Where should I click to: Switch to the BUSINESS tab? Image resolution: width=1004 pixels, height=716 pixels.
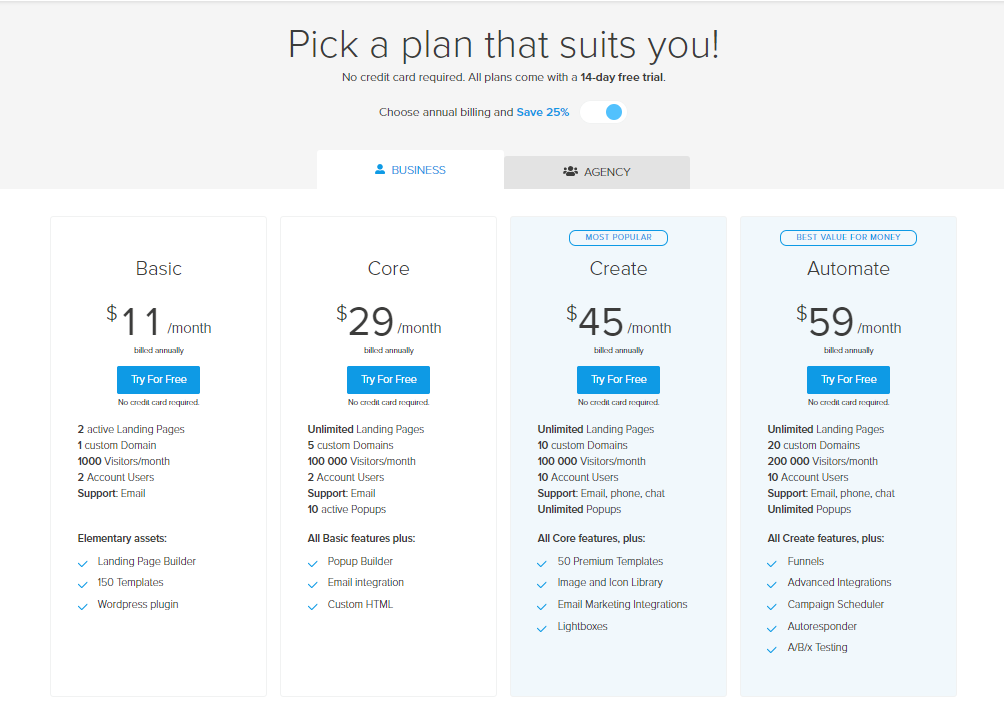(x=410, y=170)
